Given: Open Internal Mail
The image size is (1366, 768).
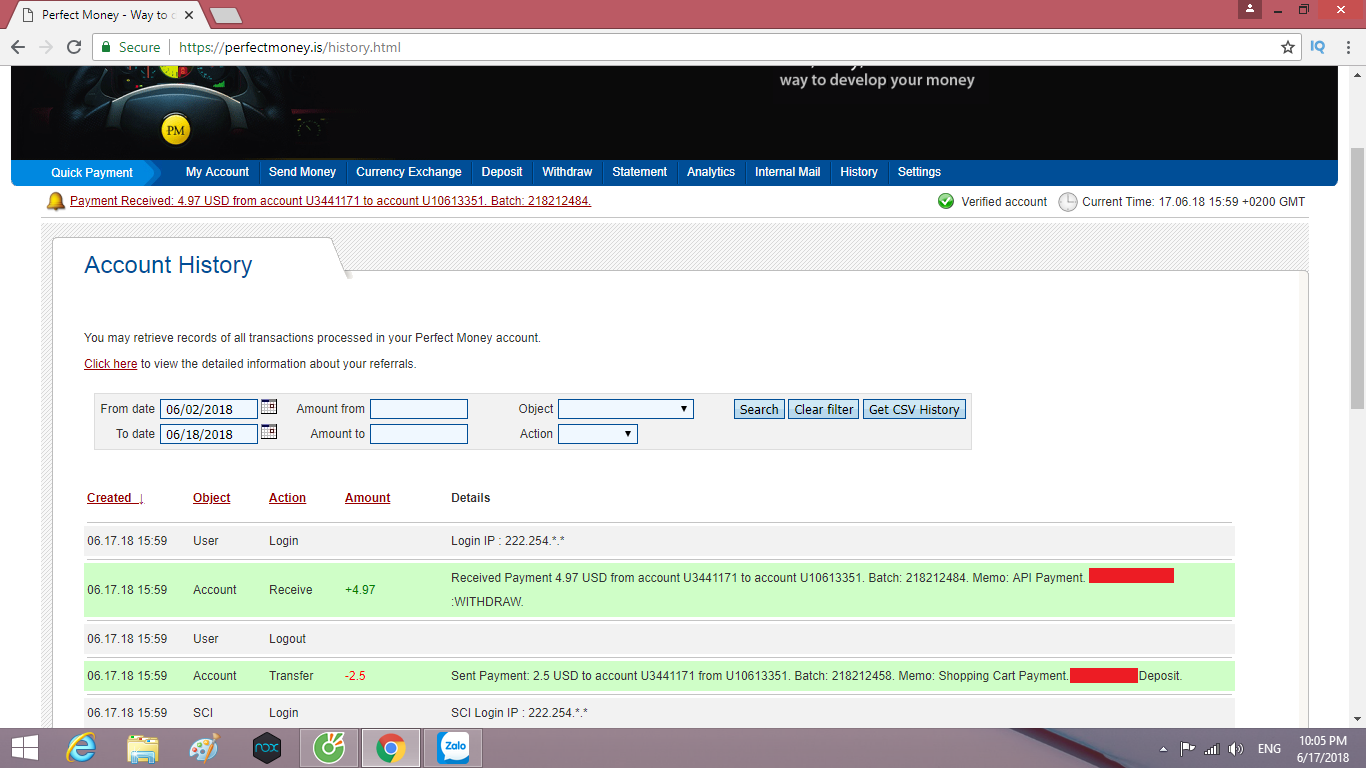Looking at the screenshot, I should point(787,172).
